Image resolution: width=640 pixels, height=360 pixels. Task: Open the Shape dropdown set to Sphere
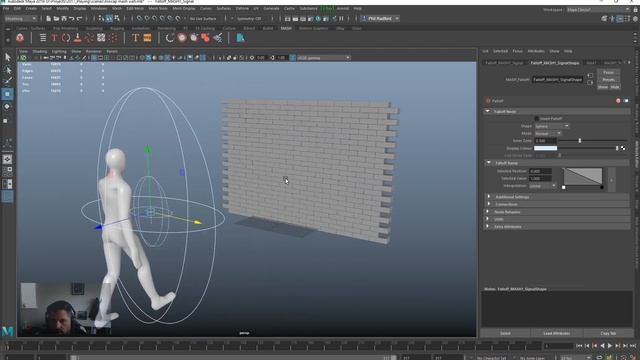pyautogui.click(x=552, y=126)
